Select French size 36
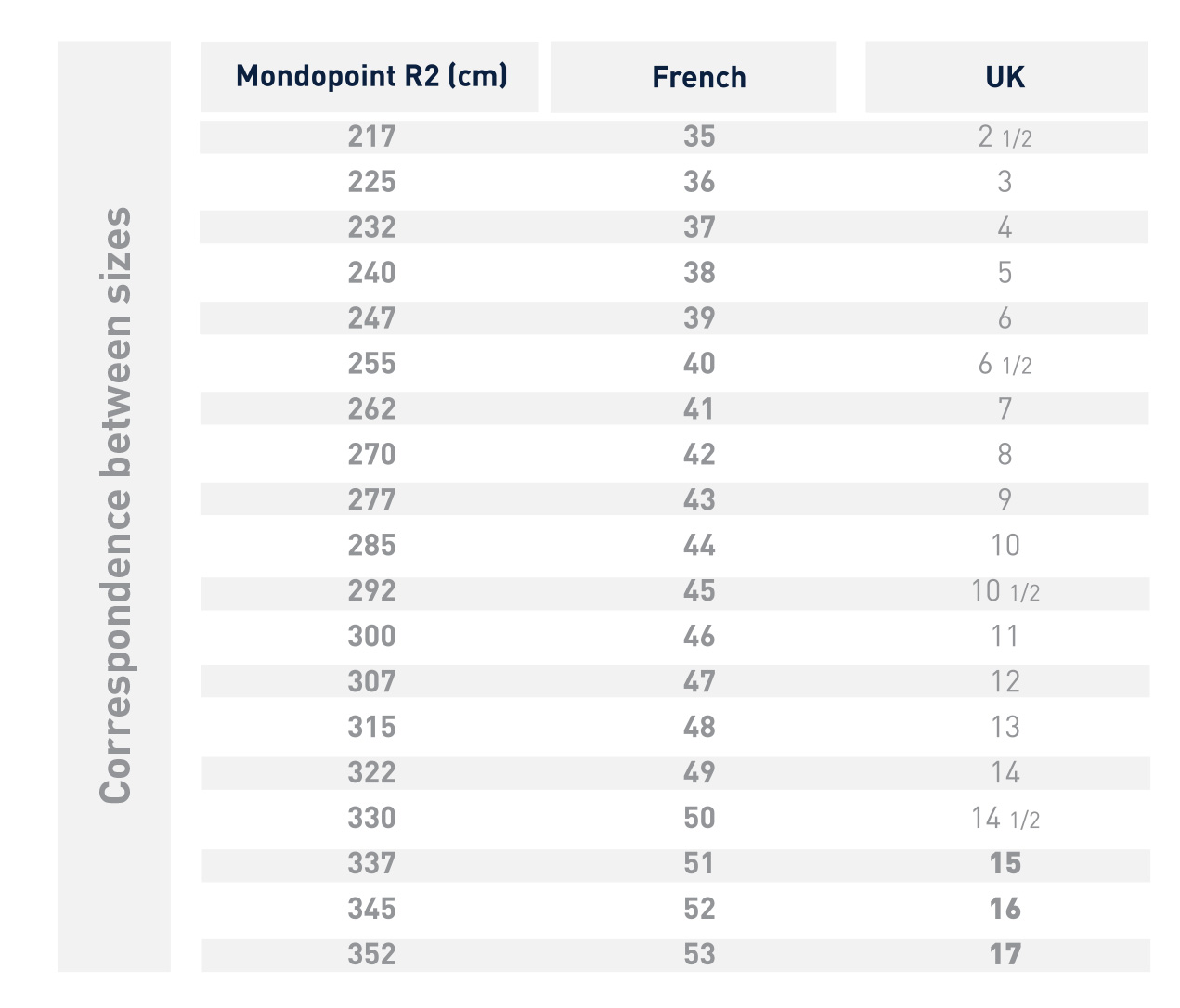This screenshot has width=1180, height=1008. pos(698,182)
